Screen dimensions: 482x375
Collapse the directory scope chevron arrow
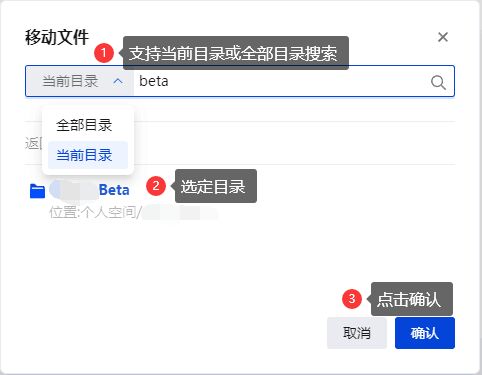pos(118,81)
